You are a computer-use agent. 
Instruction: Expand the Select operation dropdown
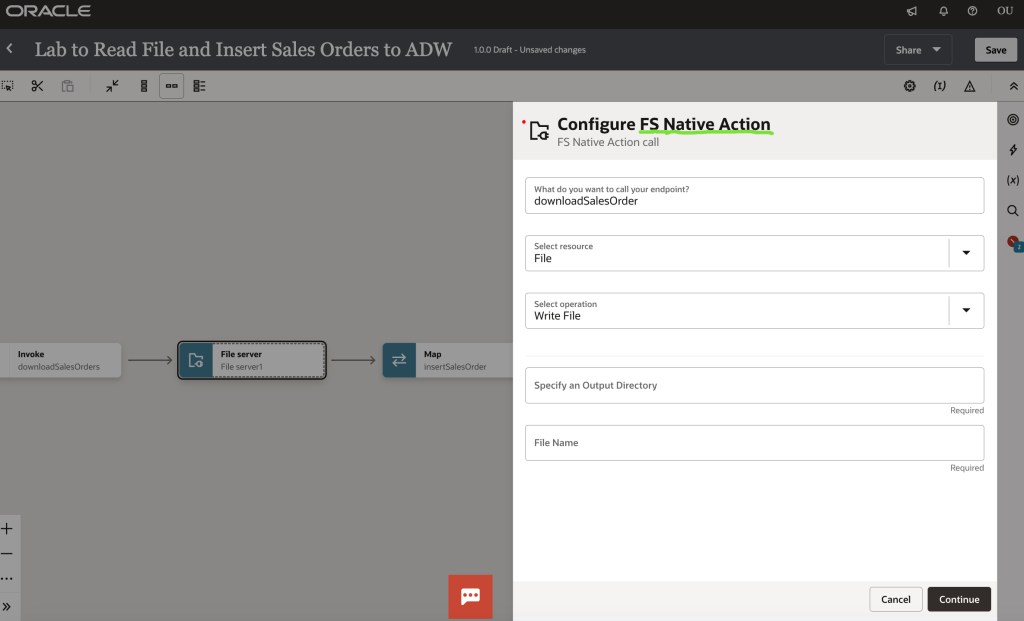tap(965, 311)
